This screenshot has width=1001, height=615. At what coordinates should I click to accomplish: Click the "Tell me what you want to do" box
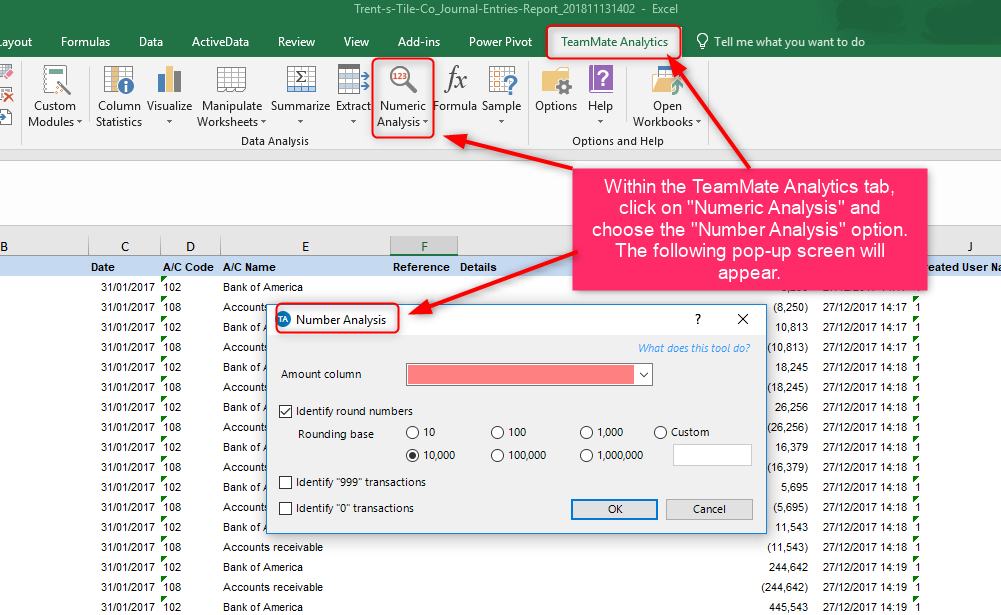coord(789,42)
